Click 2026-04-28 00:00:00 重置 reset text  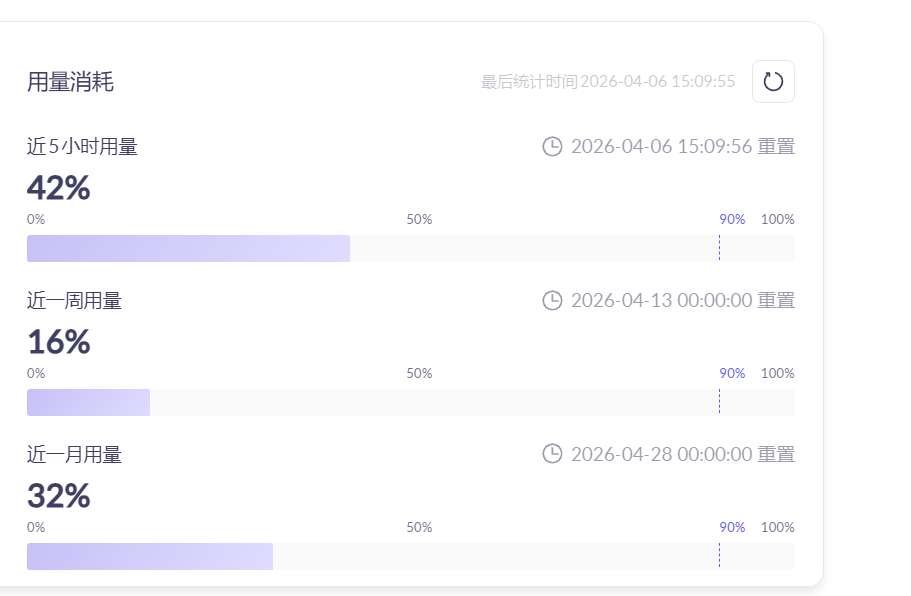682,454
